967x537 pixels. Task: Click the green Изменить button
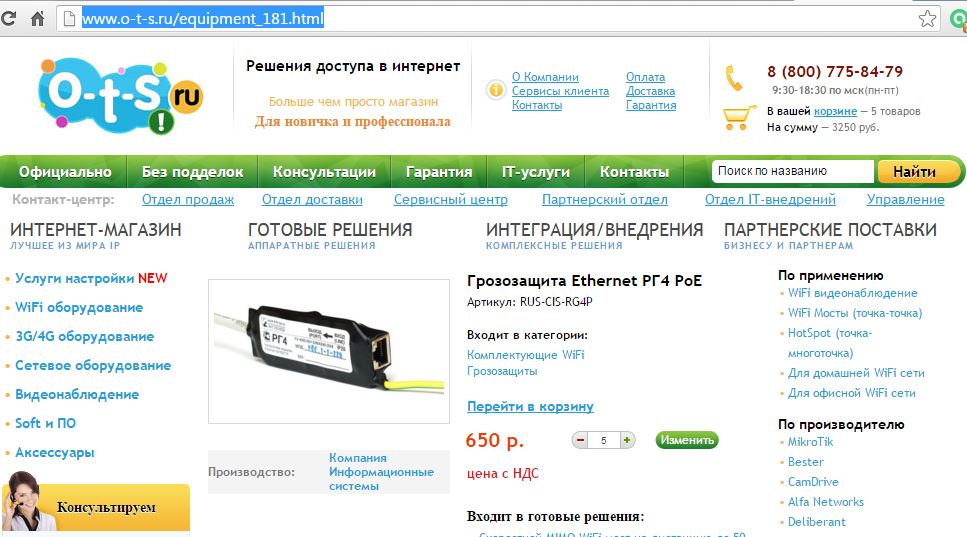tap(687, 440)
